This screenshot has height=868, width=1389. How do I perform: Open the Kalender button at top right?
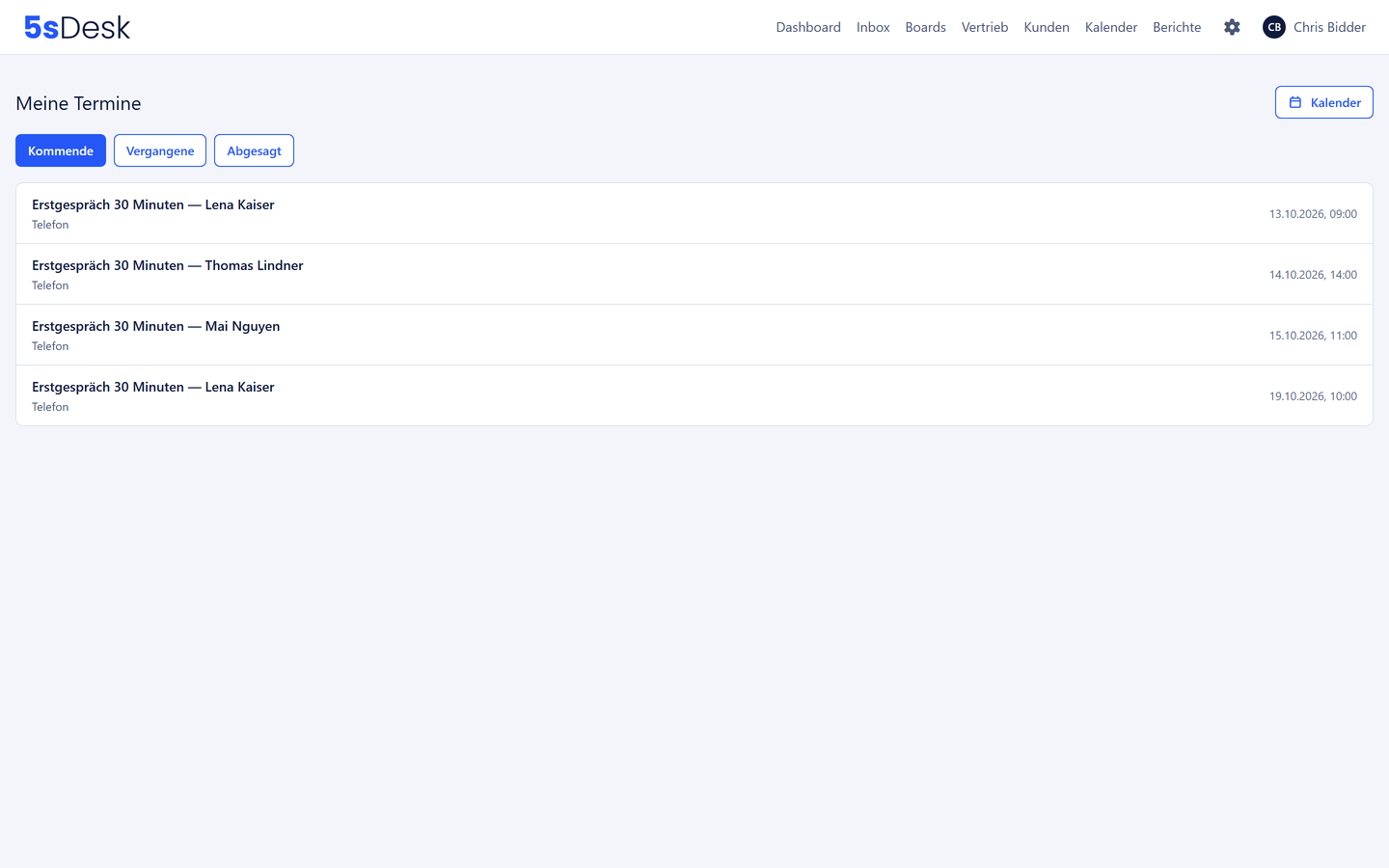[x=1323, y=102]
